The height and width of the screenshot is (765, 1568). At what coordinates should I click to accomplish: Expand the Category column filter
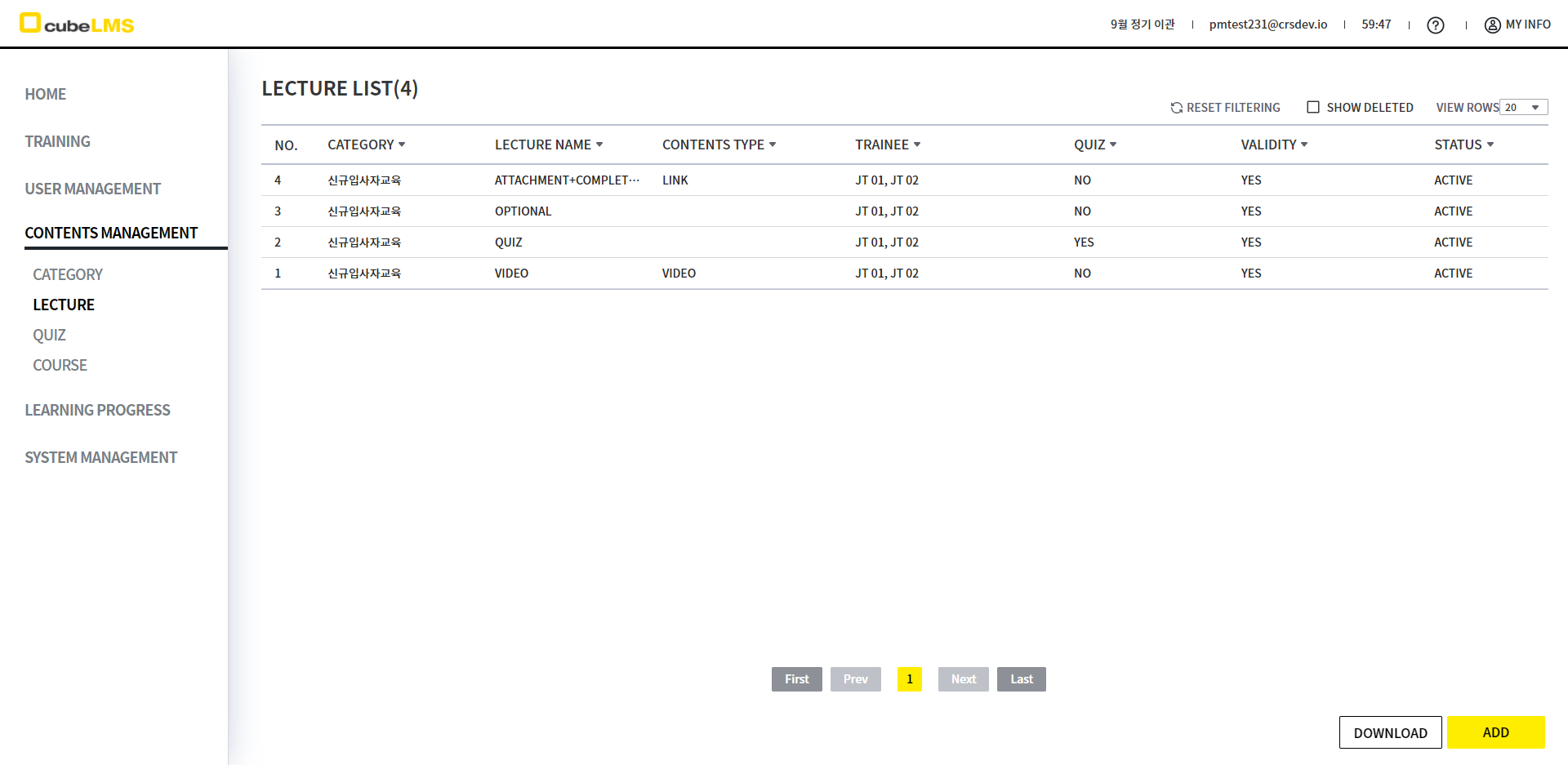click(402, 145)
